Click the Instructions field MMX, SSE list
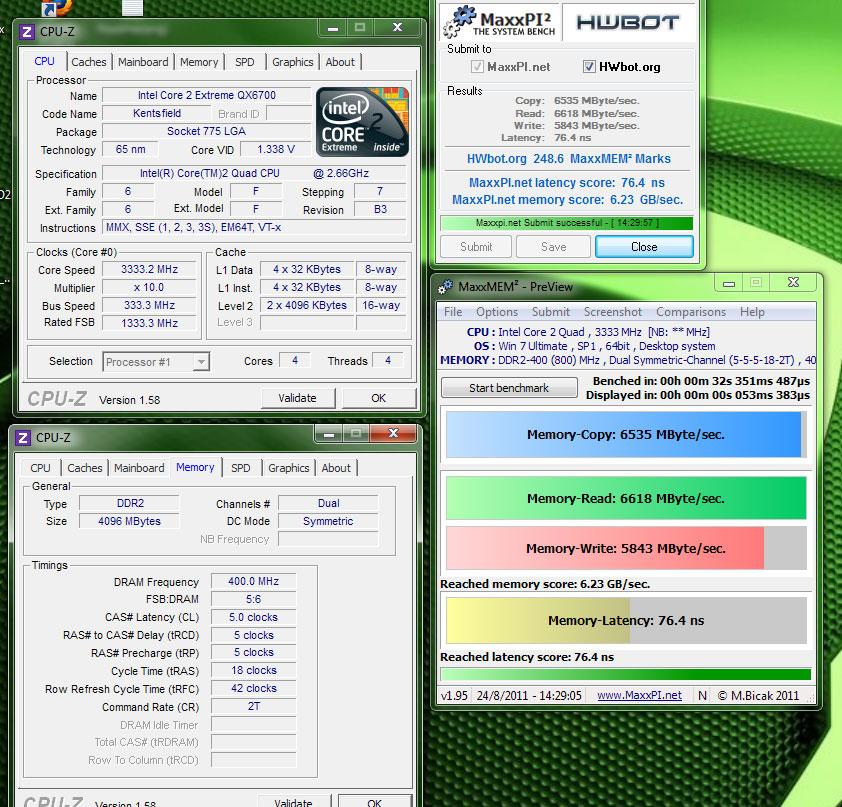 click(x=253, y=228)
